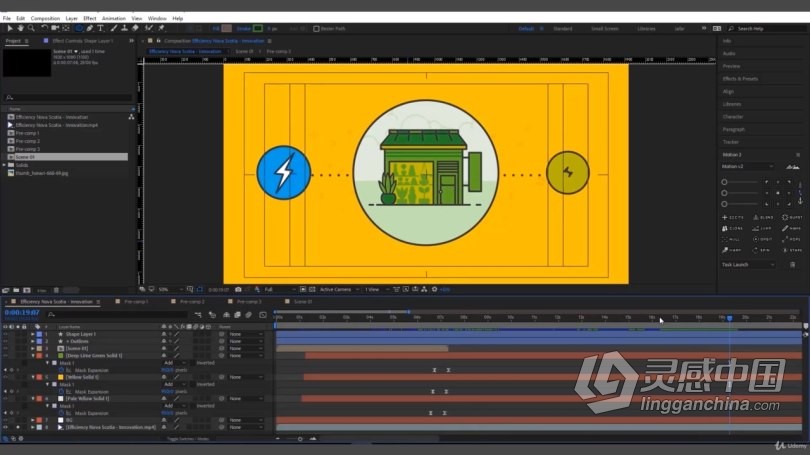Click the frame blending icon in timeline
Image resolution: width=810 pixels, height=455 pixels.
pos(238,315)
